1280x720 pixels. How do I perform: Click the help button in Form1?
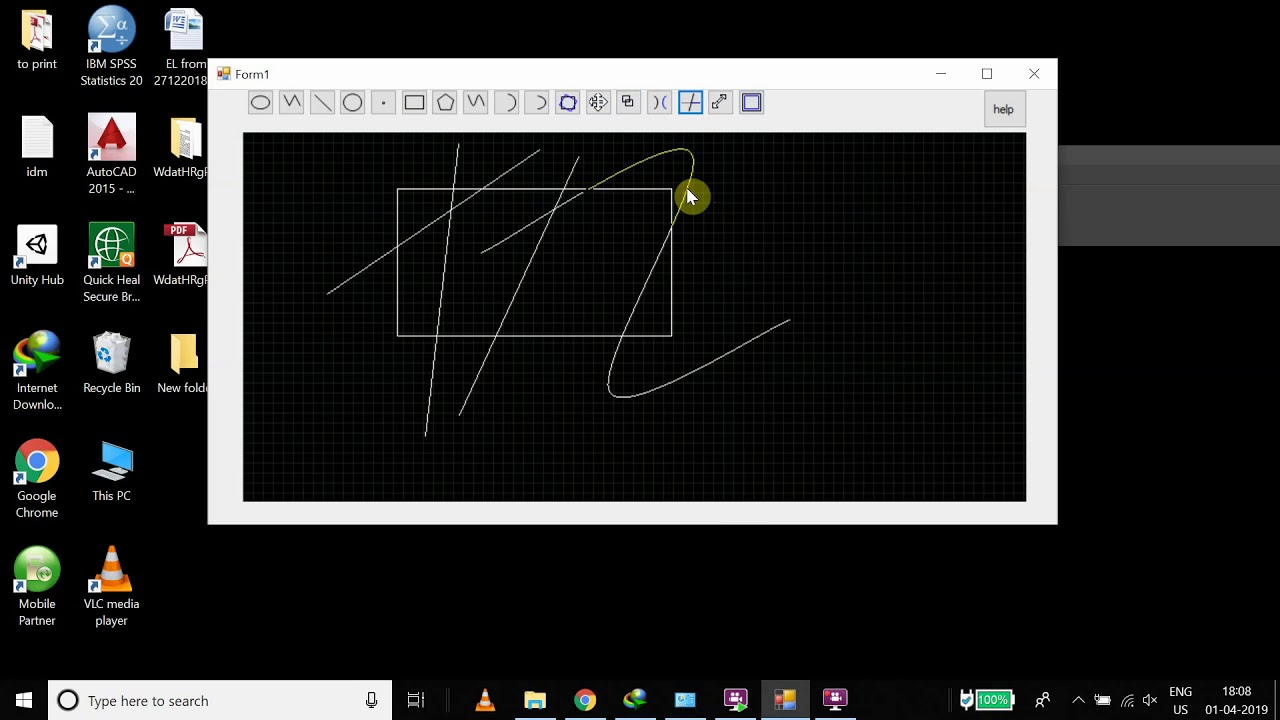(x=1004, y=109)
